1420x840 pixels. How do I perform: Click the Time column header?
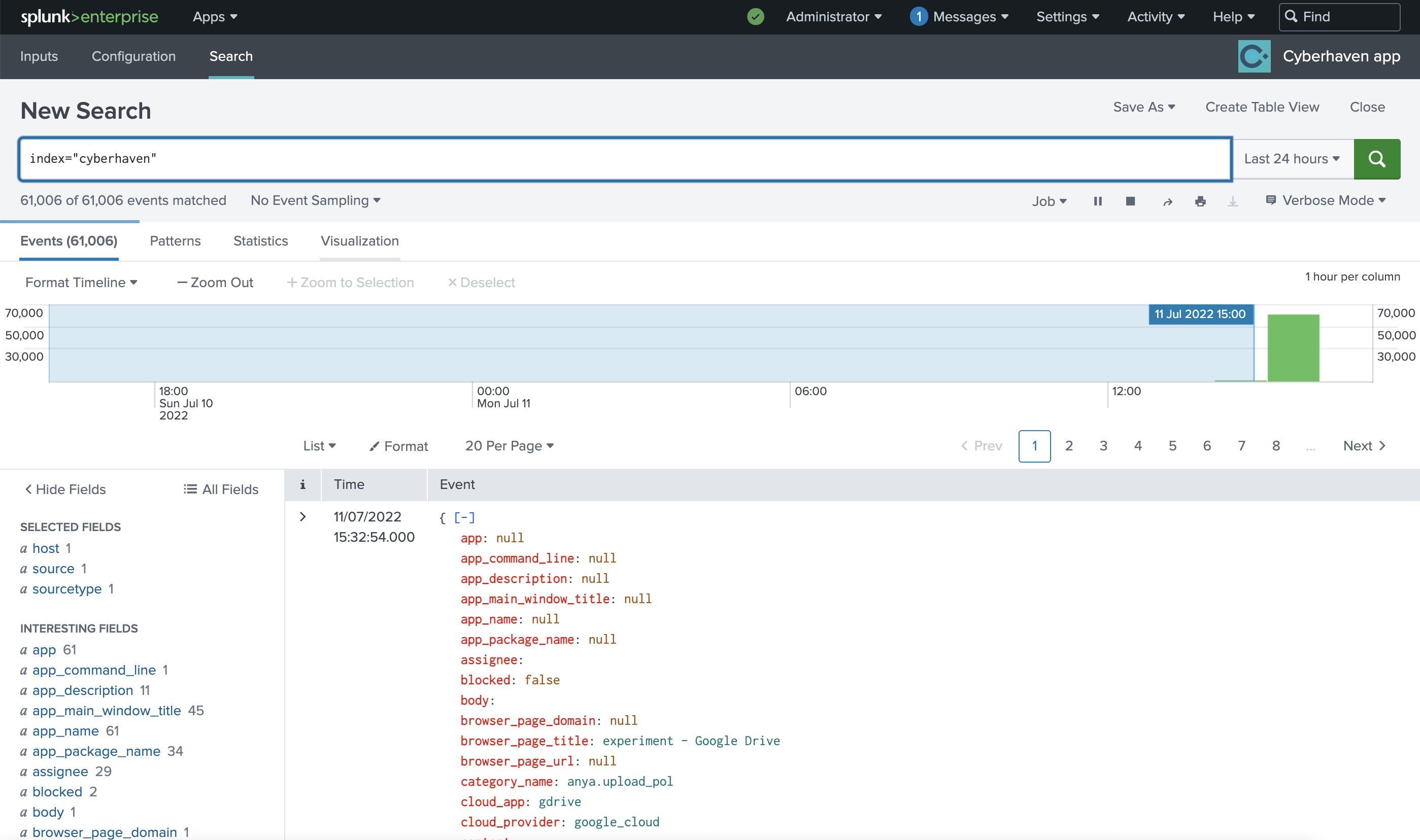point(349,484)
